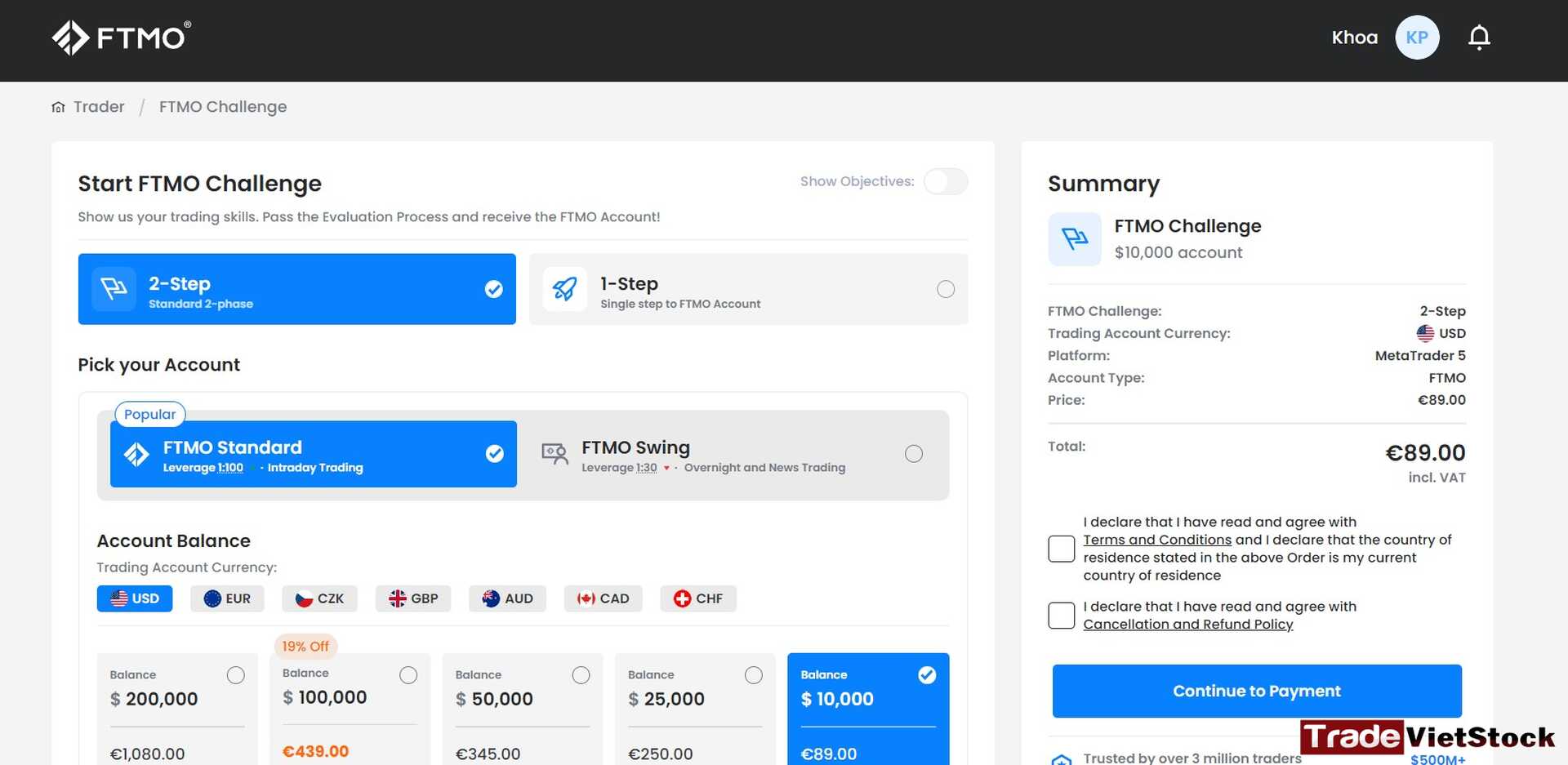The height and width of the screenshot is (765, 1568).
Task: Check the Cancellation and Refund Policy box
Action: click(1062, 616)
